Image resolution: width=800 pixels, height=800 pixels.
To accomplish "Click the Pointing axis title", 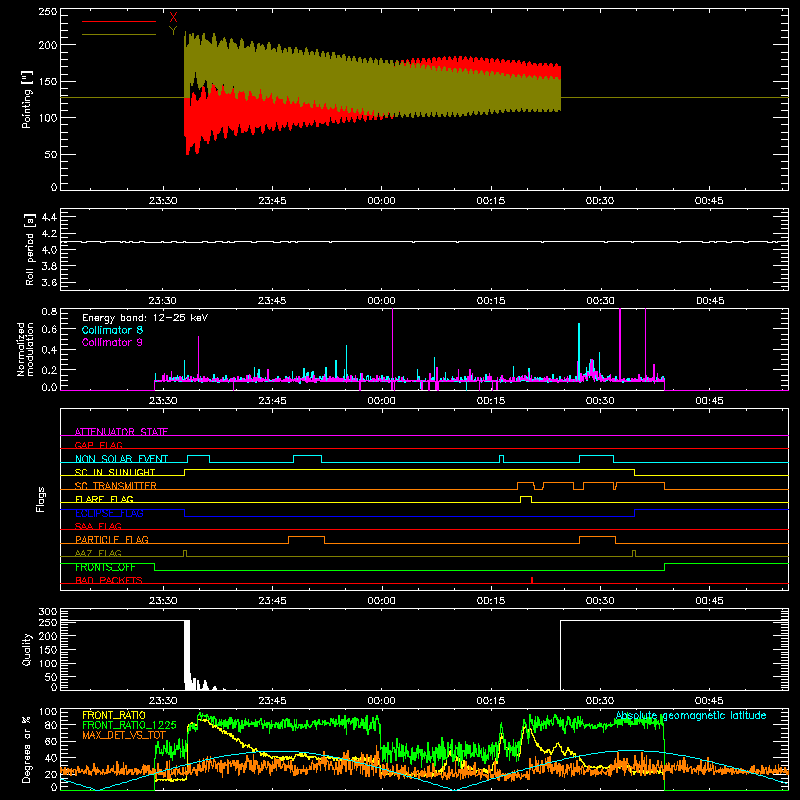I will pyautogui.click(x=27, y=99).
